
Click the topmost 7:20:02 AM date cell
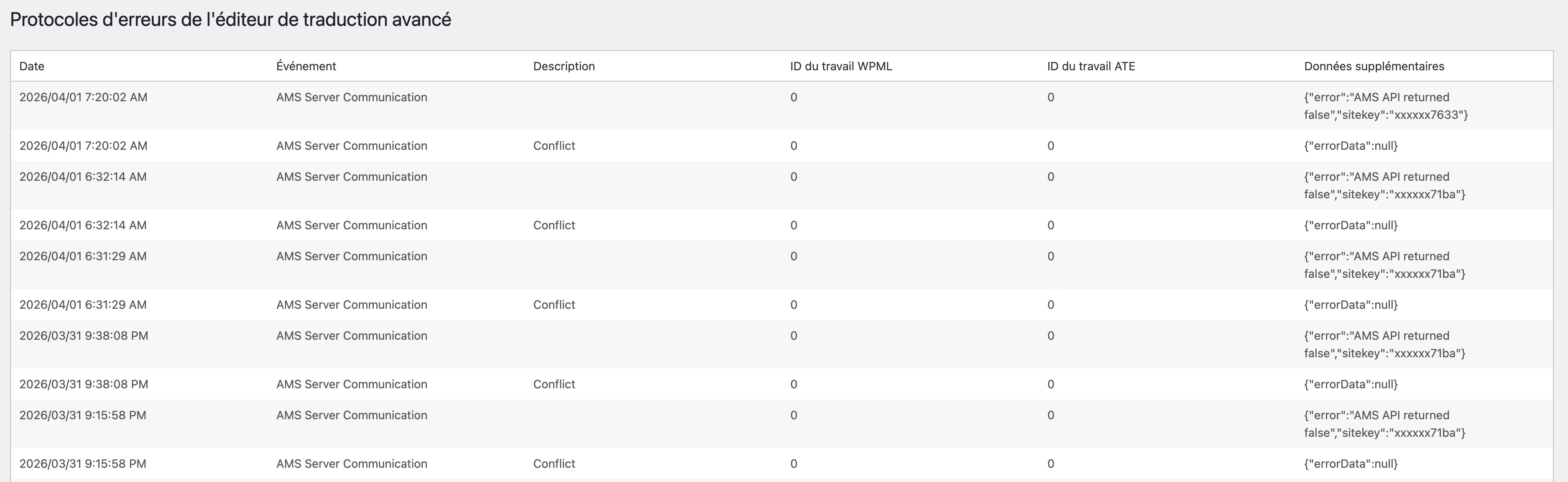(x=83, y=97)
